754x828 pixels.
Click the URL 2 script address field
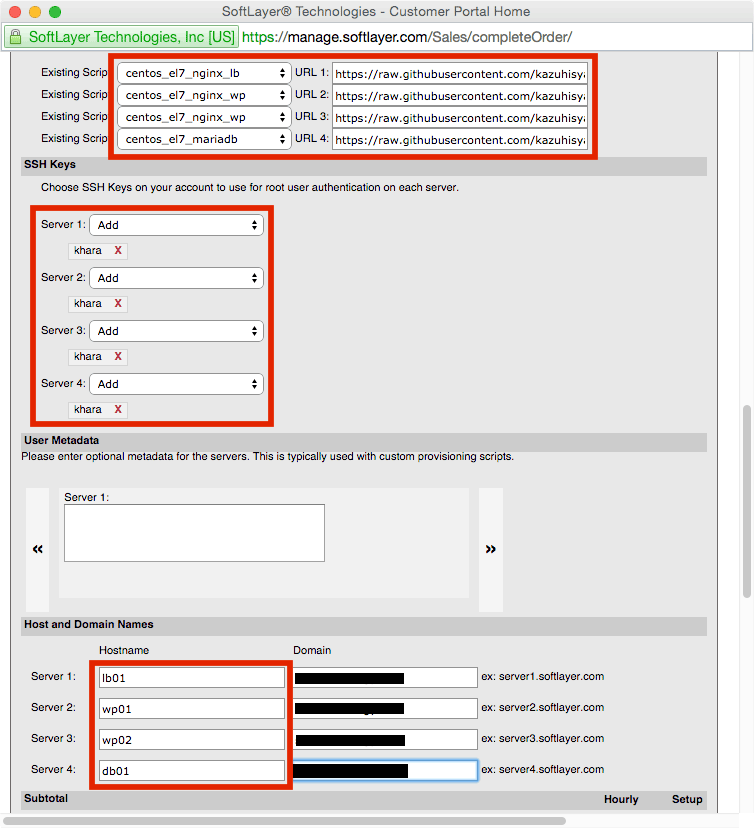(460, 96)
